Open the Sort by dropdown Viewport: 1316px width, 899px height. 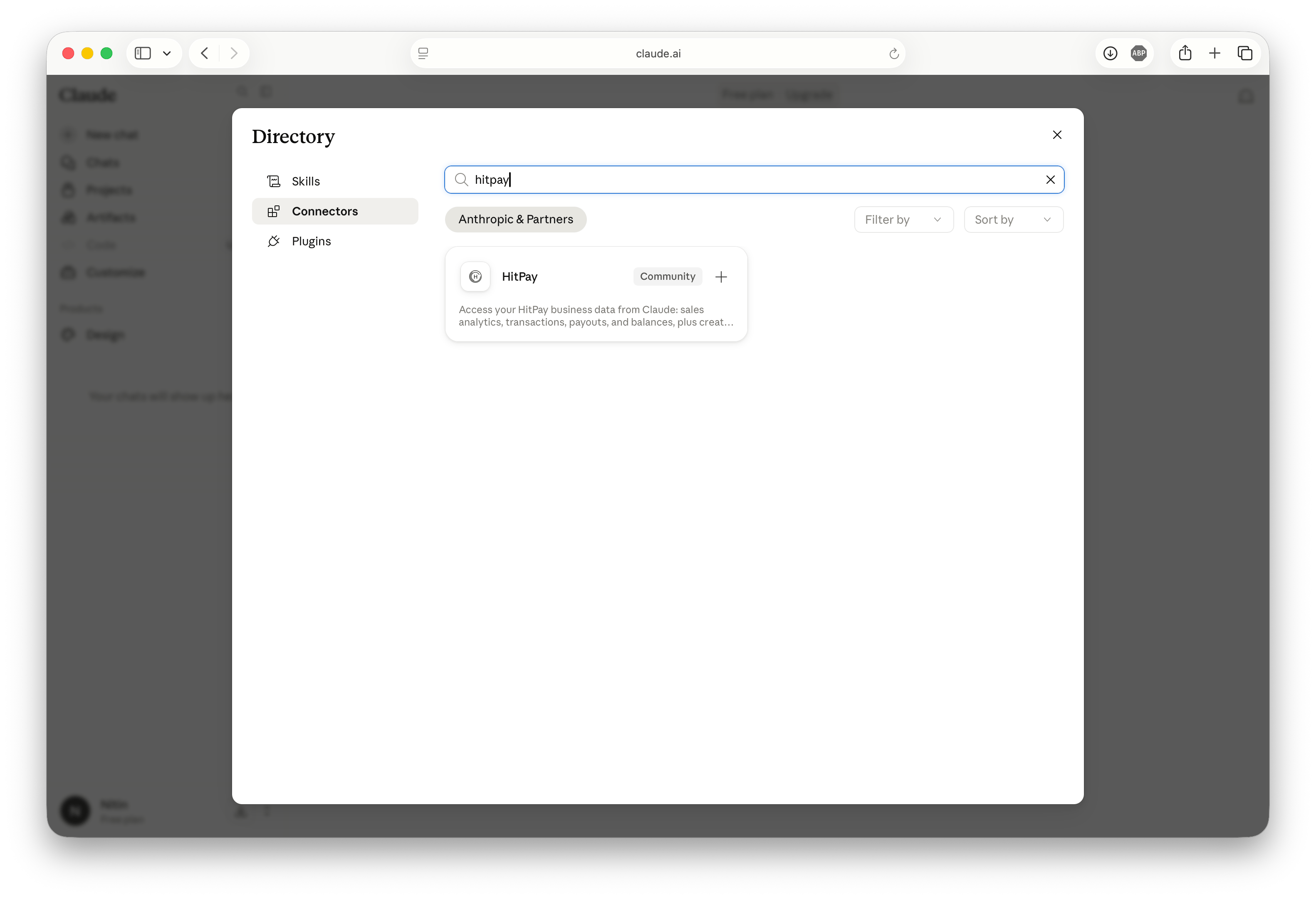click(x=1013, y=220)
